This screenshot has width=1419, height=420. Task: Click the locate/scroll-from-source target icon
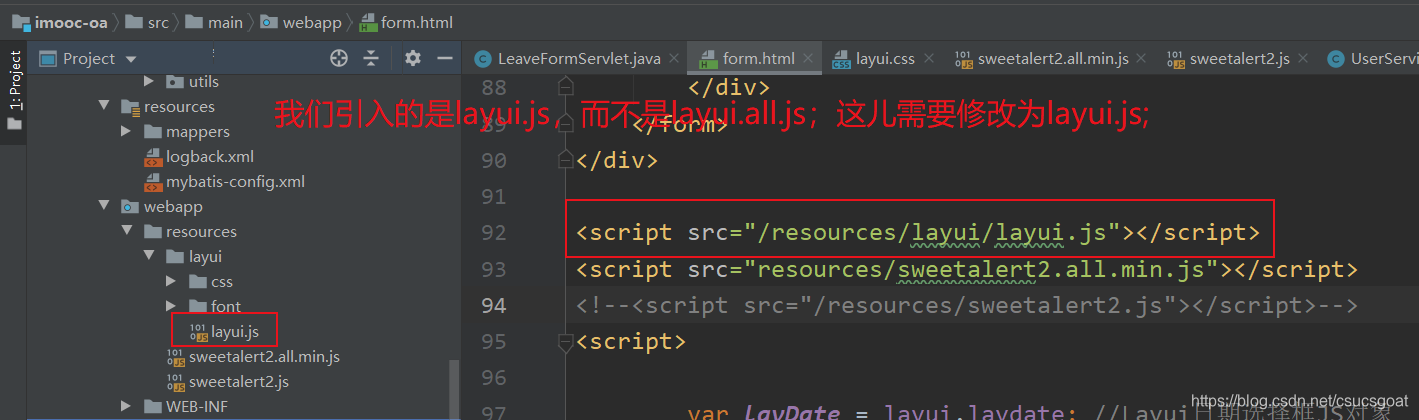point(339,58)
